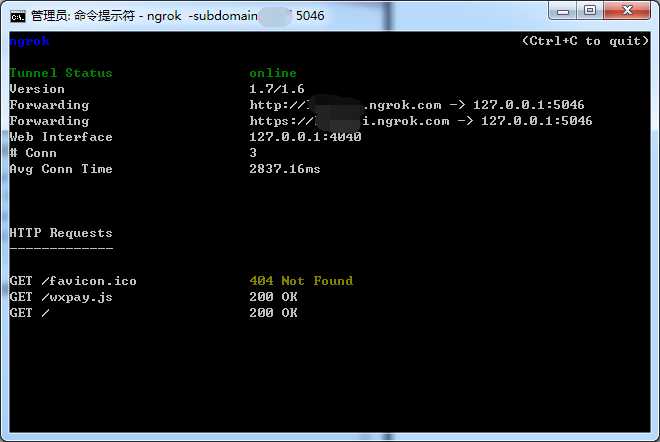This screenshot has height=442, width=660.
Task: Minimize the command prompt window
Action: coord(563,11)
